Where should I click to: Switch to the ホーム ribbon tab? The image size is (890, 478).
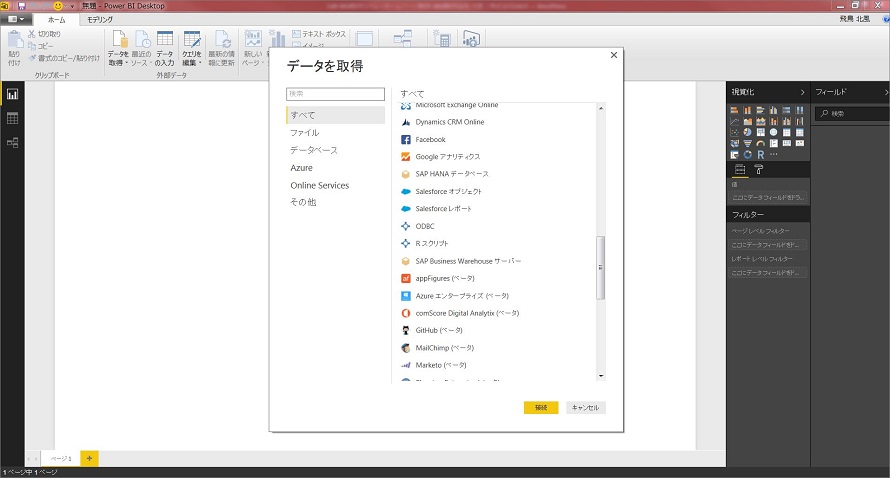click(x=56, y=19)
